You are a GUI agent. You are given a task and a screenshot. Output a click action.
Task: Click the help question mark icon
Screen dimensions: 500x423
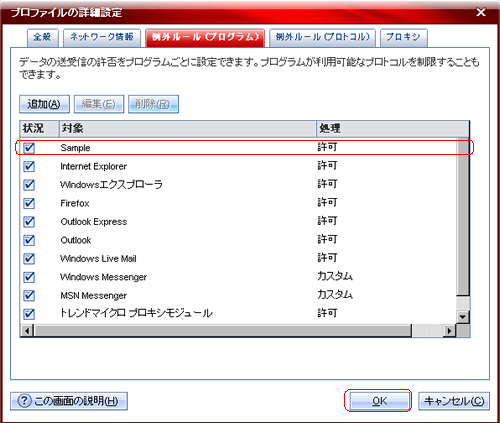pos(24,401)
